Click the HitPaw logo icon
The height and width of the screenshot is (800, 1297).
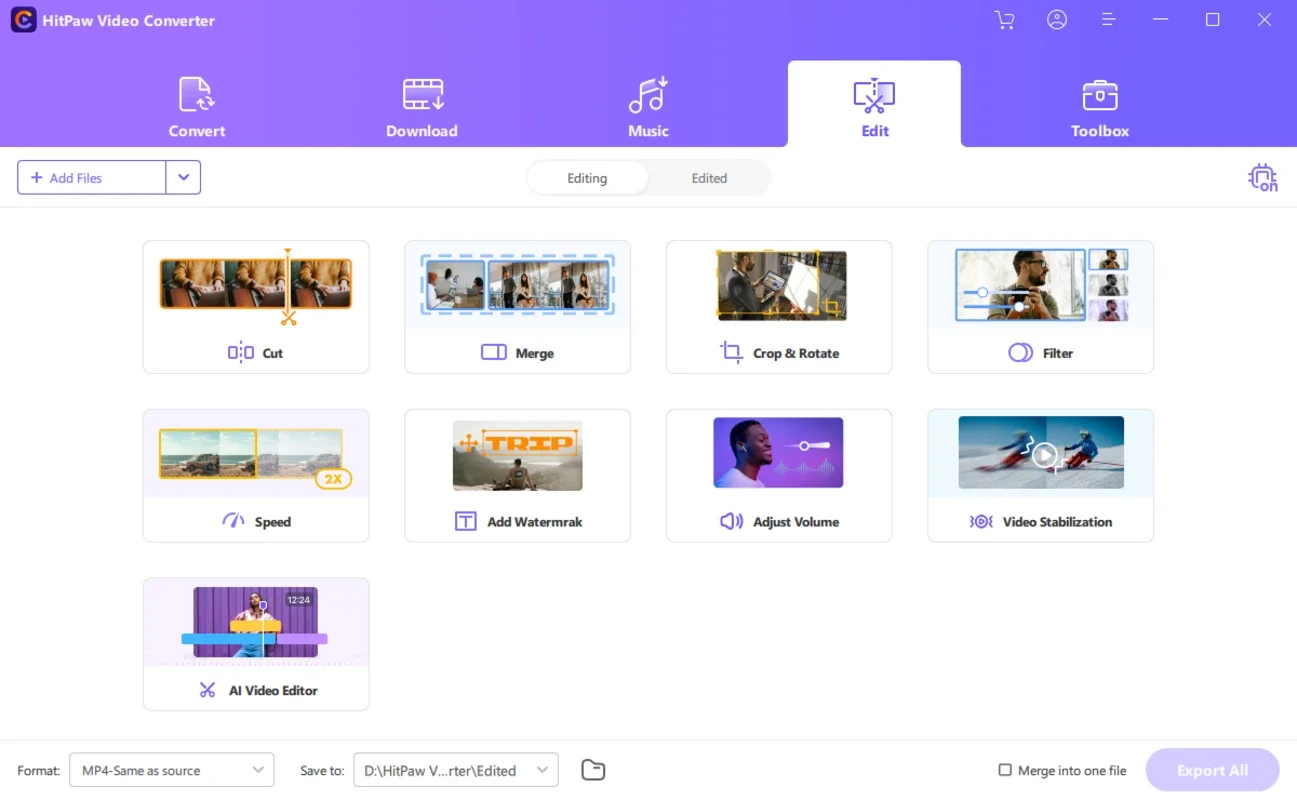pyautogui.click(x=23, y=20)
